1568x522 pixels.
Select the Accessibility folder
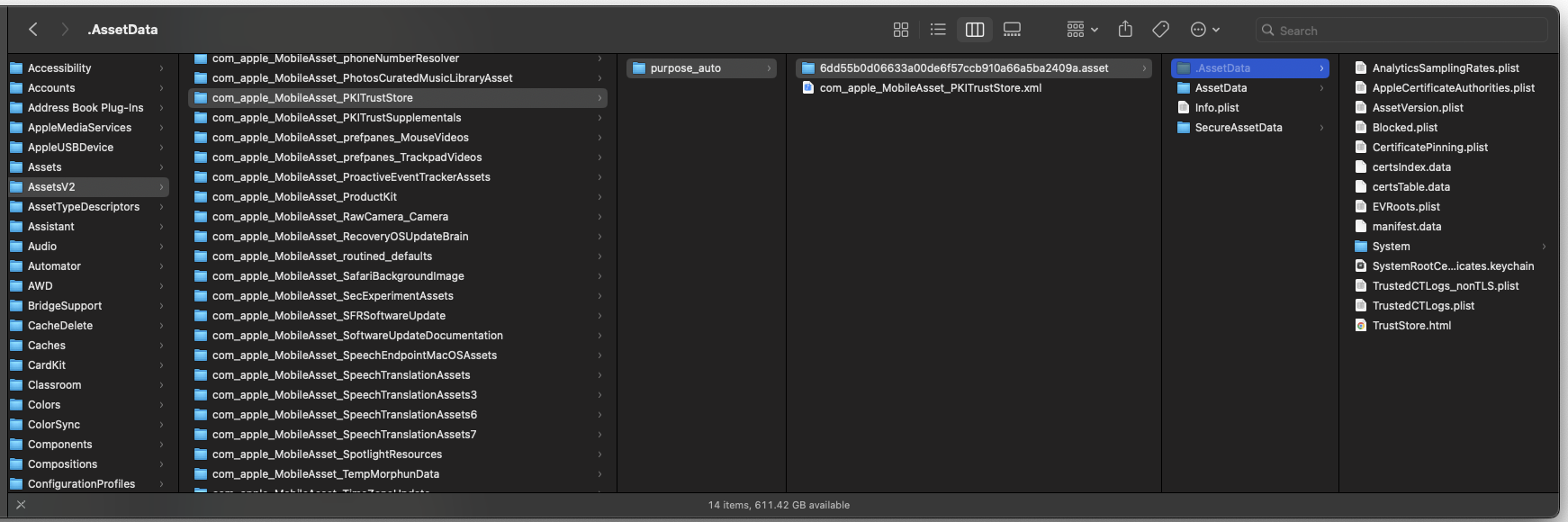tap(88, 68)
